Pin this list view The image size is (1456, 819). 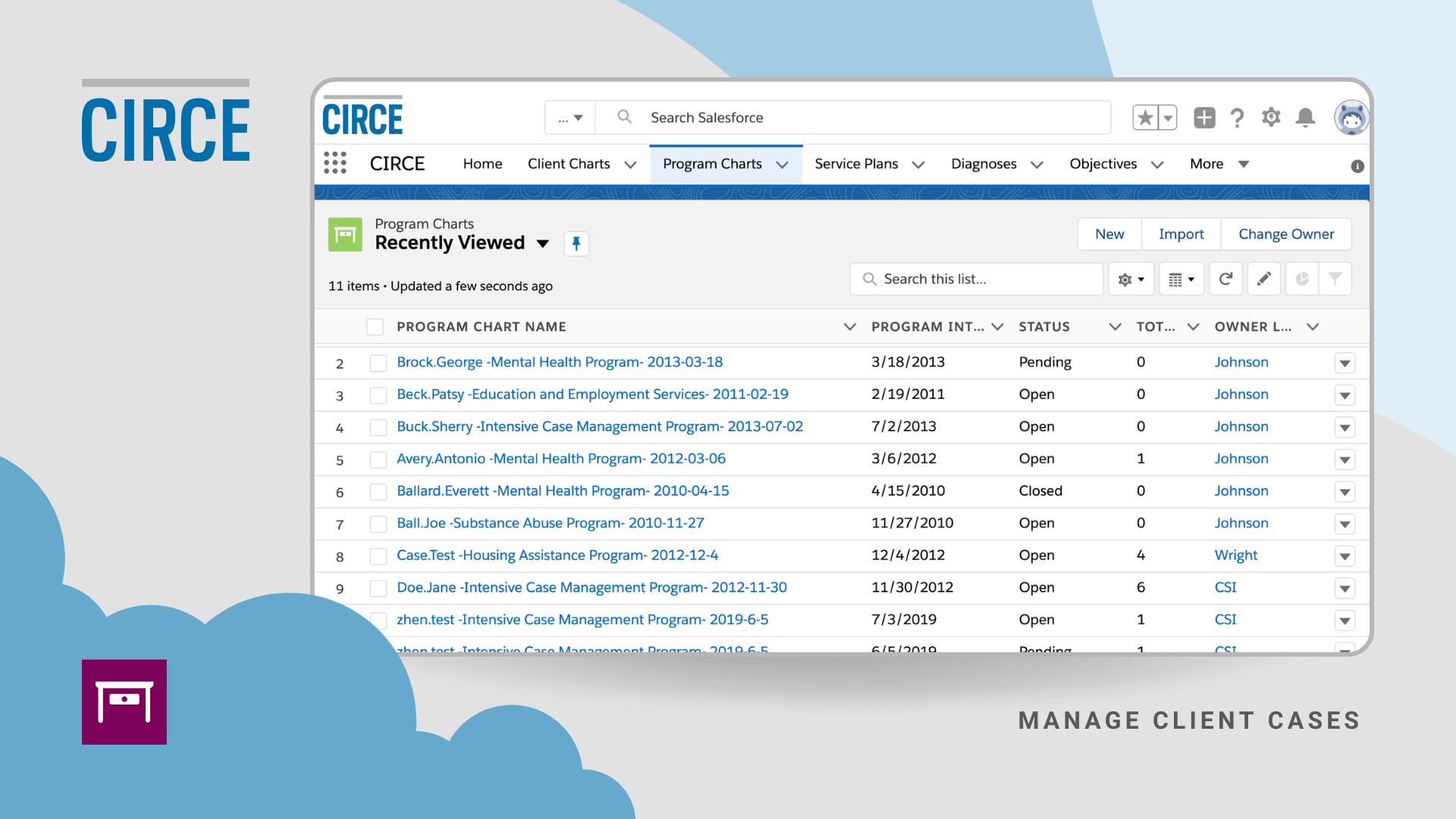576,243
